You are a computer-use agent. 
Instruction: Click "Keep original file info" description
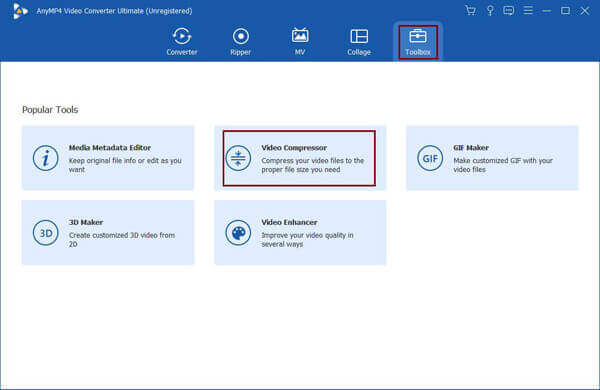coord(125,165)
